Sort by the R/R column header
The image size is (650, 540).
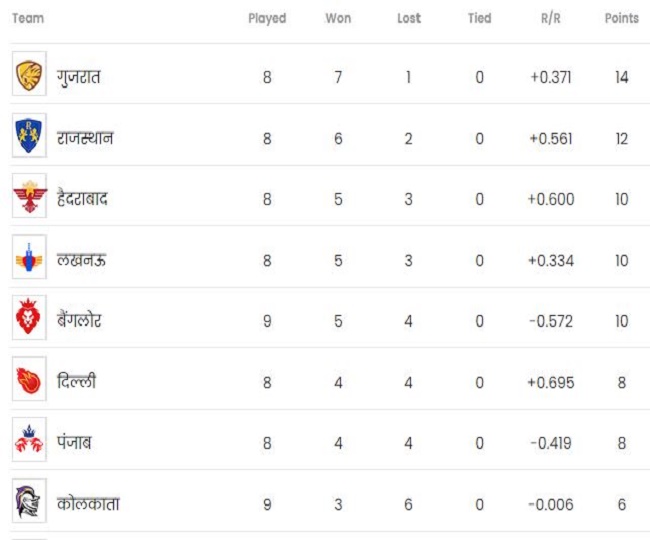pos(550,19)
